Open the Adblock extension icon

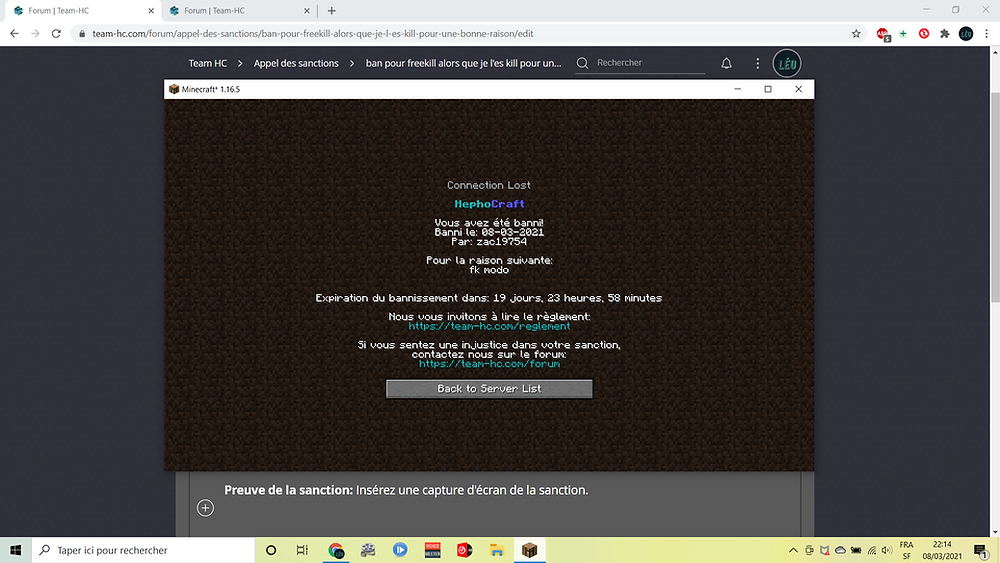point(883,34)
